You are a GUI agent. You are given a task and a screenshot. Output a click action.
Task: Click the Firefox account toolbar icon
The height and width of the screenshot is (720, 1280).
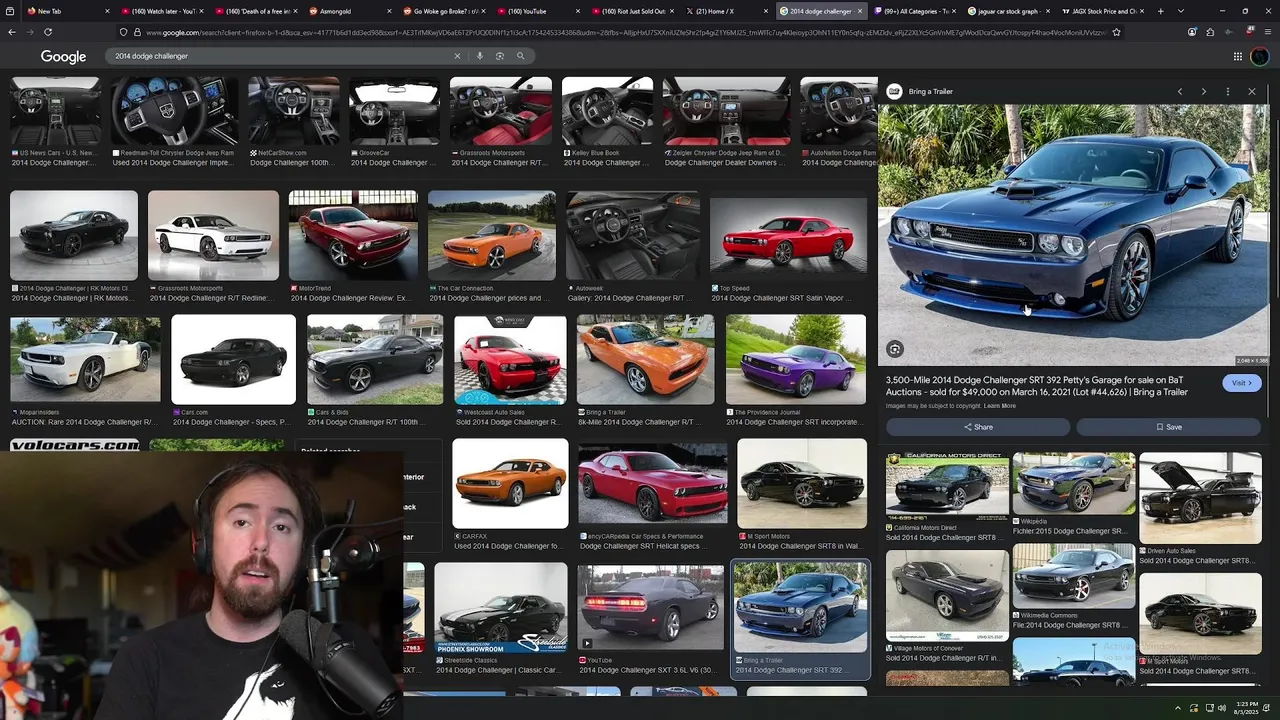[1192, 32]
